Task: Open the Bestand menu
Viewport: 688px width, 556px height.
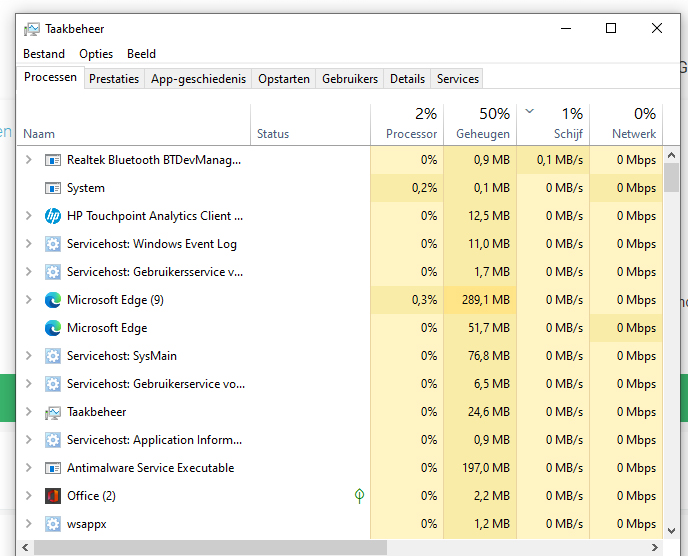Action: pyautogui.click(x=44, y=54)
